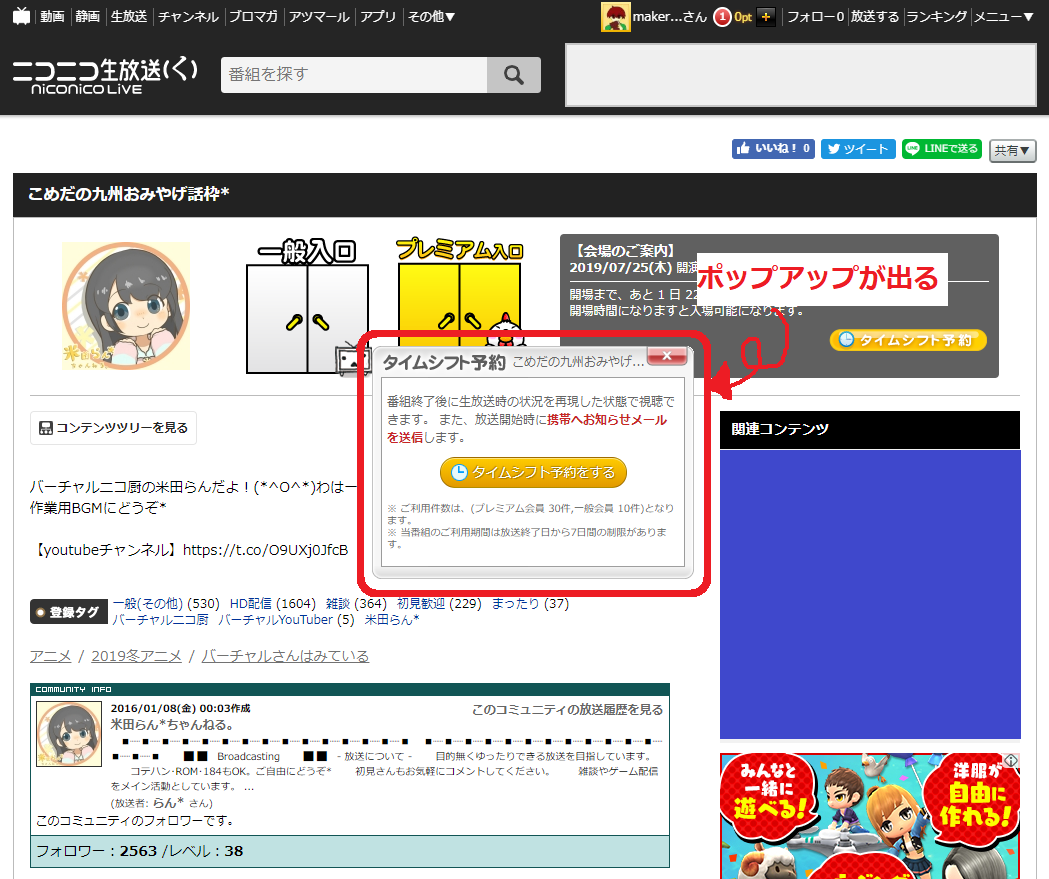The image size is (1049, 879).
Task: Click the magnifier search button
Action: 514,74
